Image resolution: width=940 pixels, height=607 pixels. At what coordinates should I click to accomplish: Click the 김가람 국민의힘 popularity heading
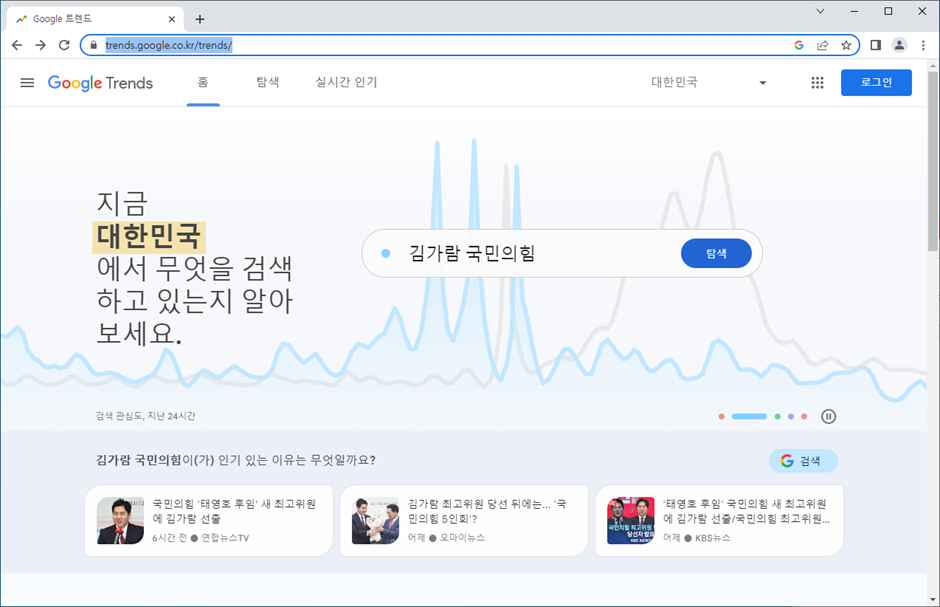(x=236, y=460)
